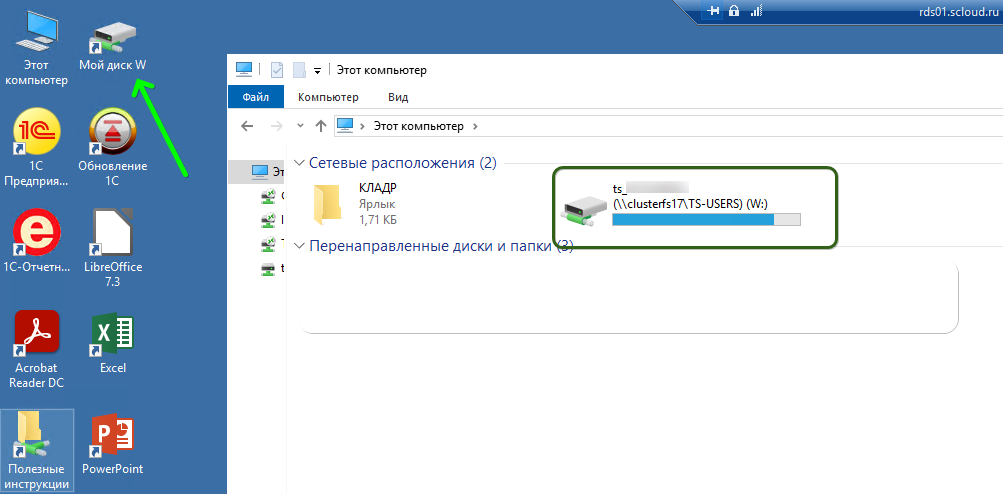Open the Мой диск W desktop shortcut
The height and width of the screenshot is (494, 1003).
(113, 45)
